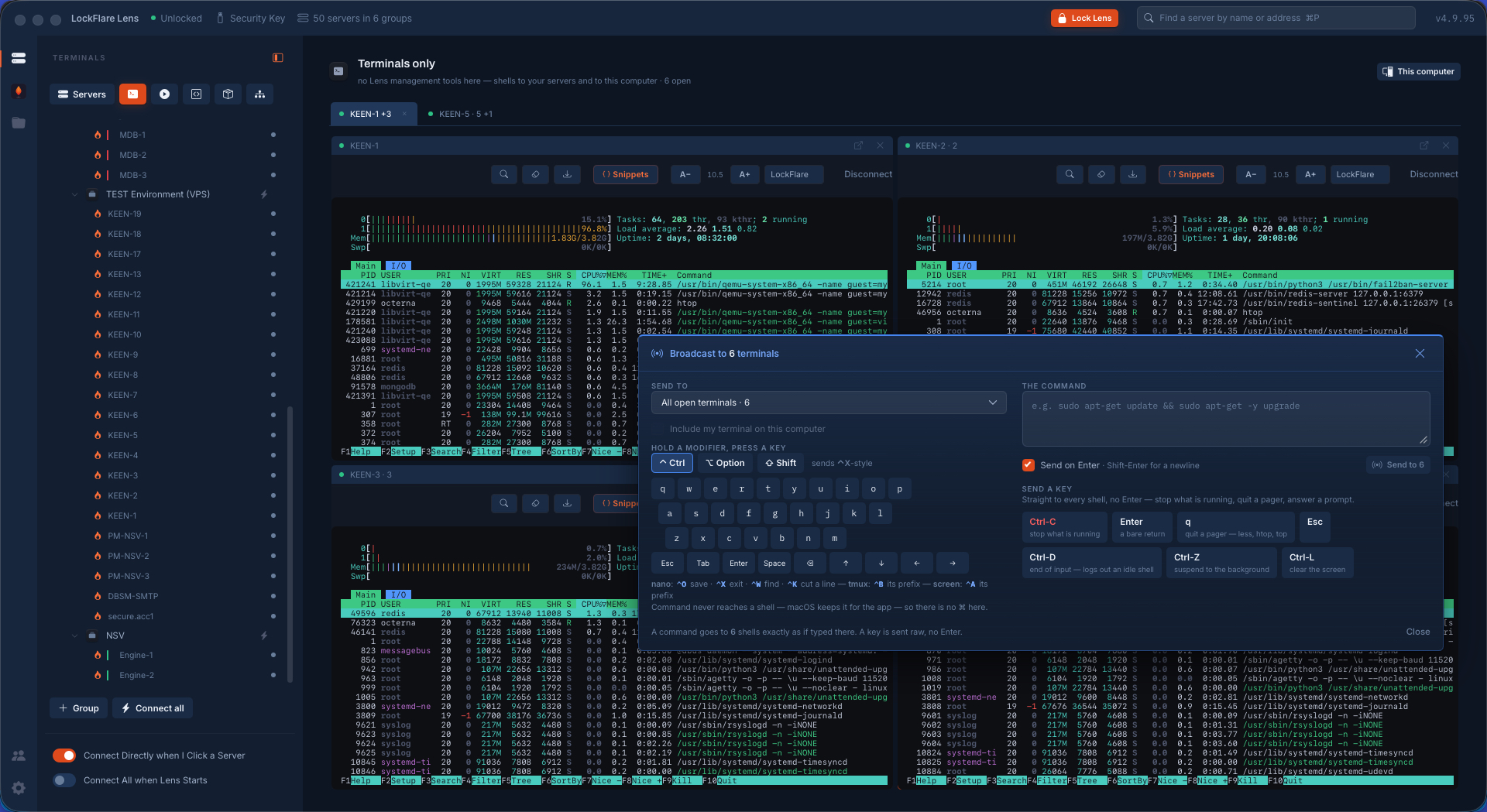This screenshot has width=1487, height=812.
Task: Enable Connect All when Lens Starts
Action: coord(64,780)
